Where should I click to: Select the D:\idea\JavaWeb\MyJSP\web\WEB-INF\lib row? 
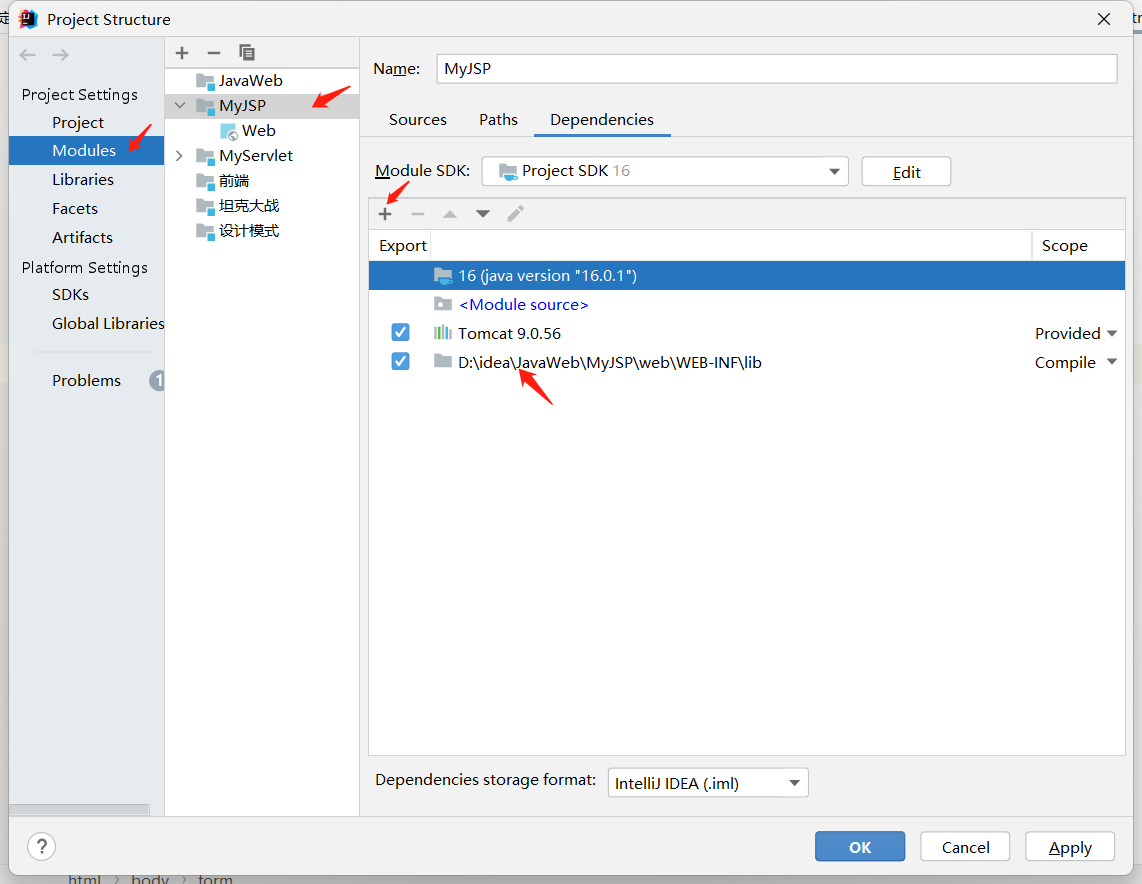coord(747,363)
